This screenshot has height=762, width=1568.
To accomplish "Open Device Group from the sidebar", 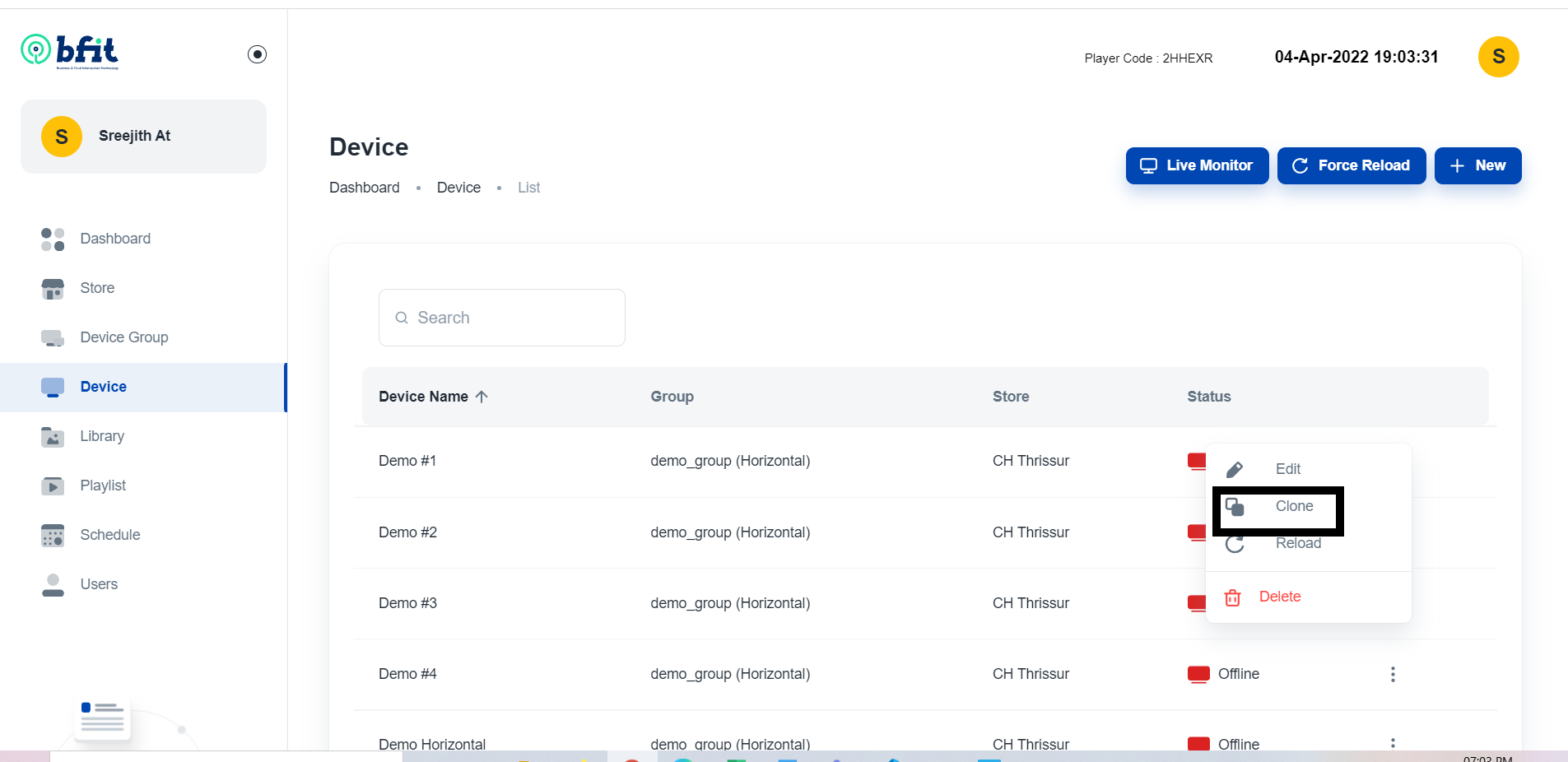I will click(x=143, y=337).
